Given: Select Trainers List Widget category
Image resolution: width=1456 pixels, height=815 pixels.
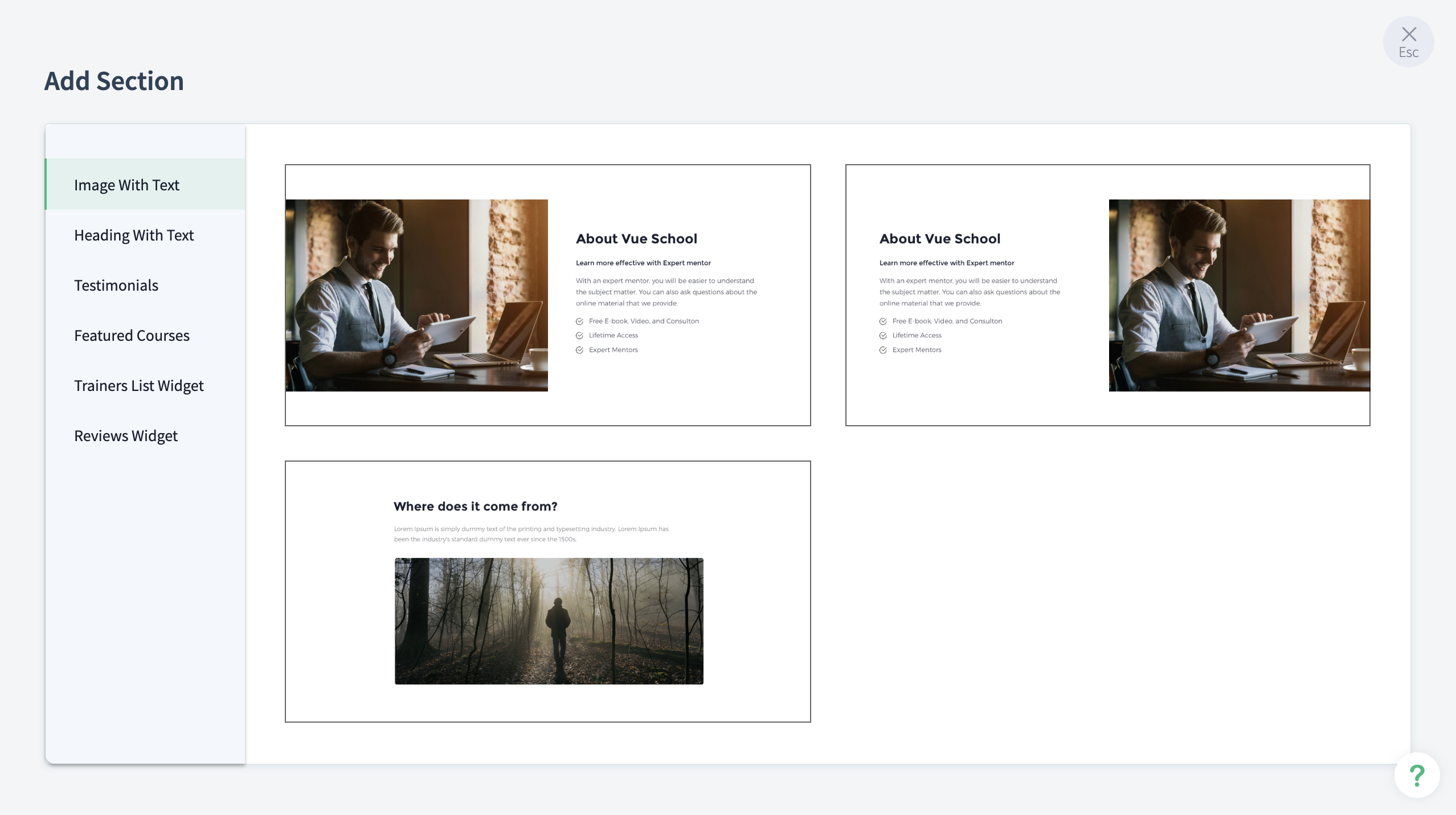Looking at the screenshot, I should [138, 385].
